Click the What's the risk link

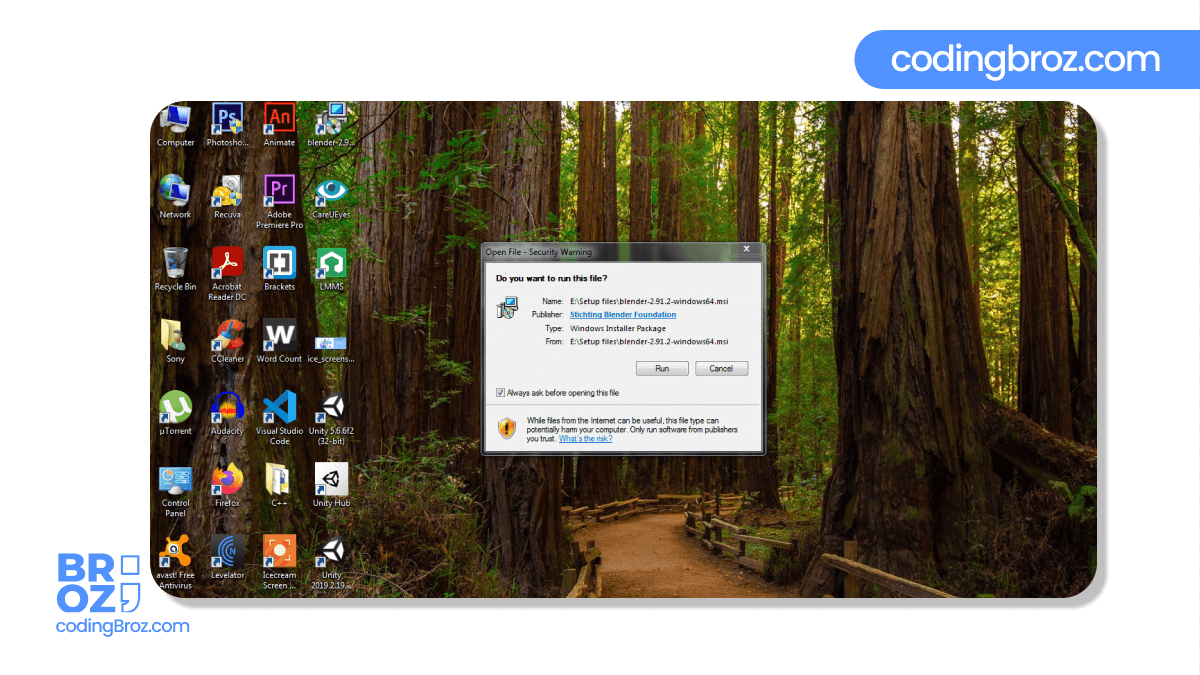(x=585, y=438)
